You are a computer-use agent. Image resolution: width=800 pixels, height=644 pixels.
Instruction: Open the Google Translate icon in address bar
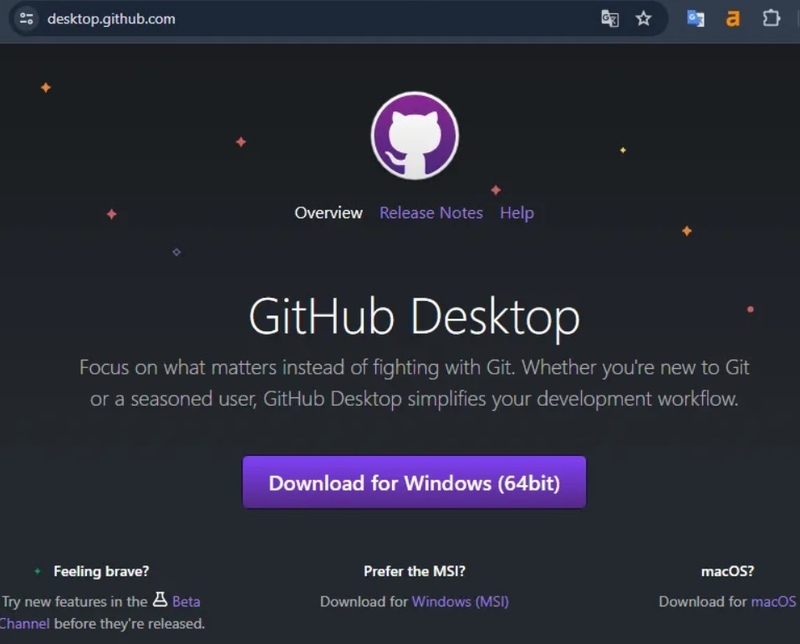[x=610, y=19]
